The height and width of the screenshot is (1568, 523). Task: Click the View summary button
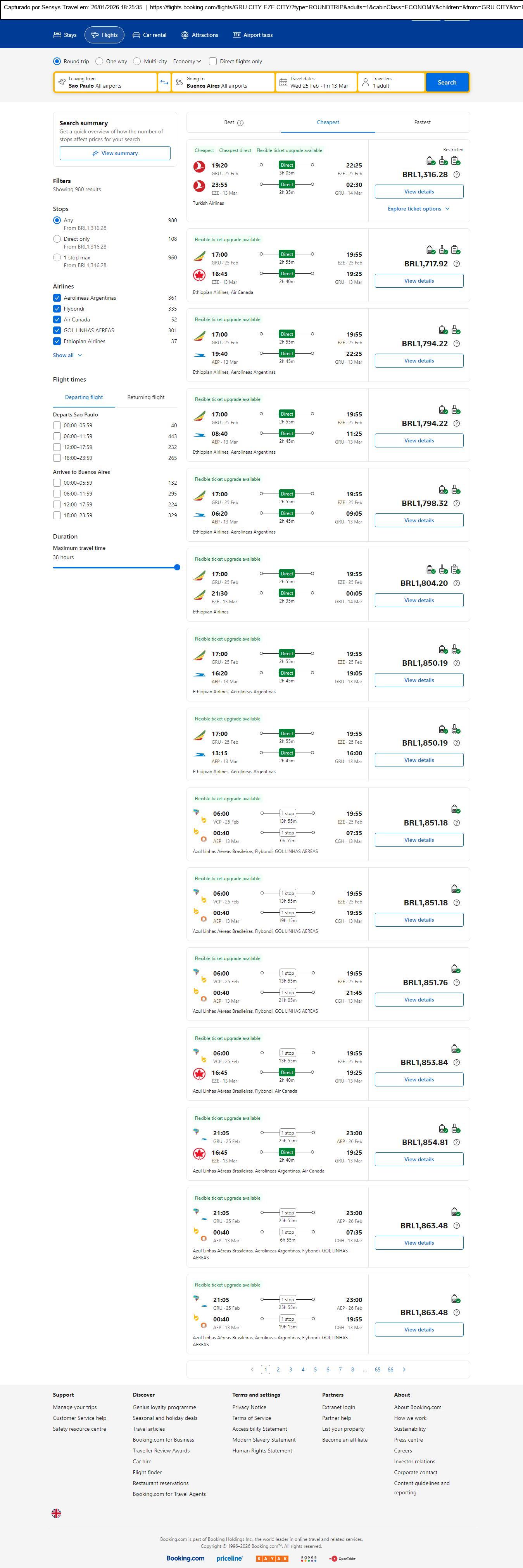coord(115,154)
